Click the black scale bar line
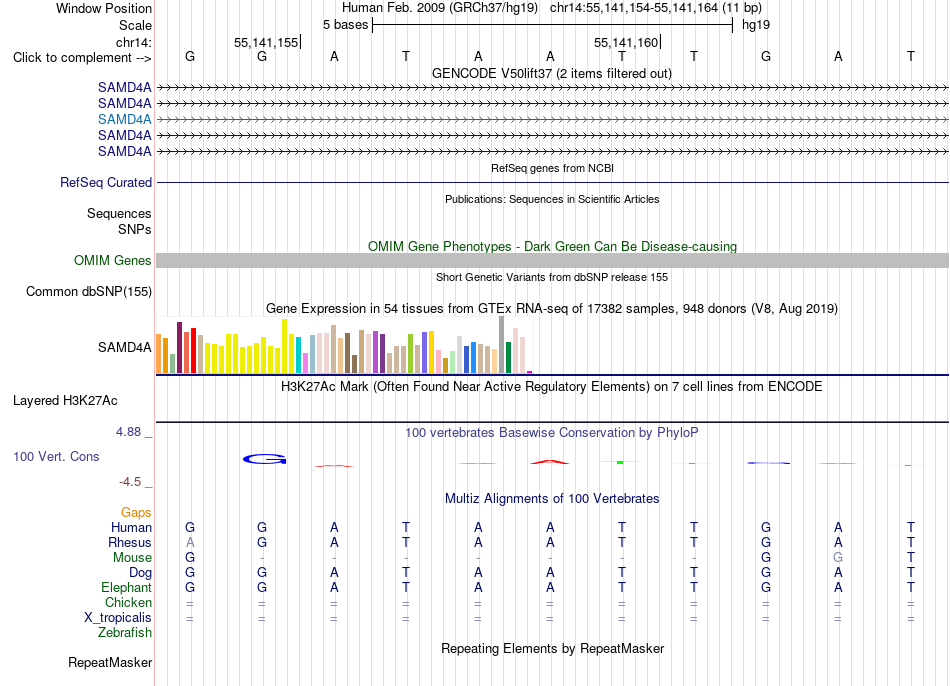This screenshot has height=686, width=950. point(553,25)
